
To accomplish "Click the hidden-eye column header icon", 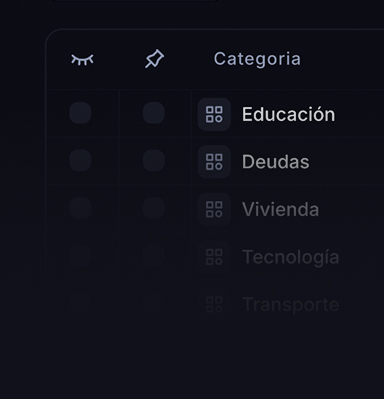I will tap(82, 60).
